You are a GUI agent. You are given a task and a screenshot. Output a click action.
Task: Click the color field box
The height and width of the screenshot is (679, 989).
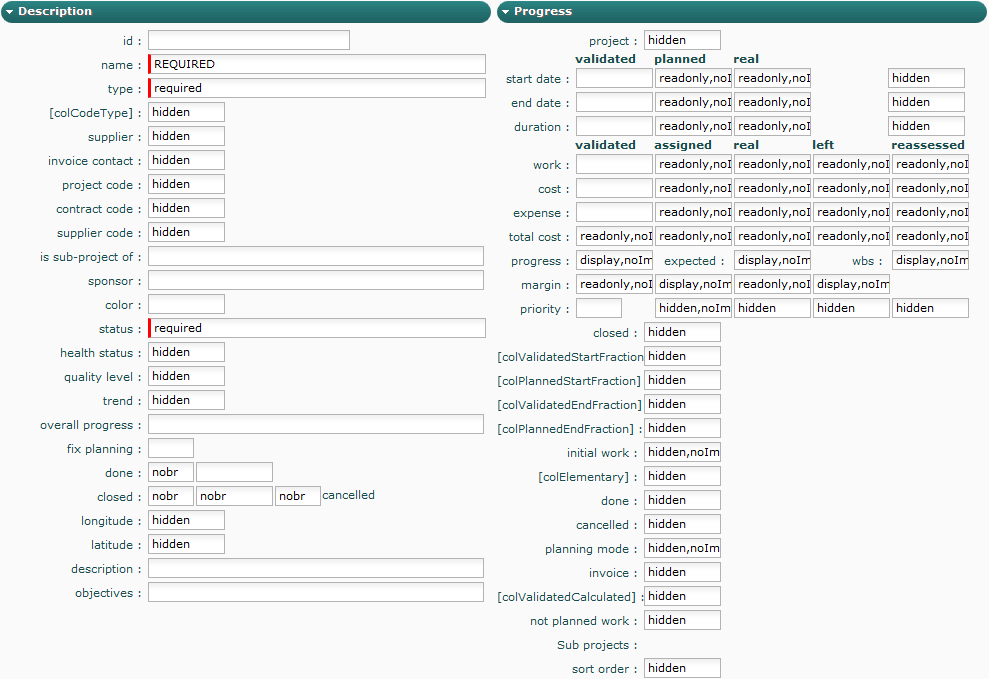click(186, 304)
